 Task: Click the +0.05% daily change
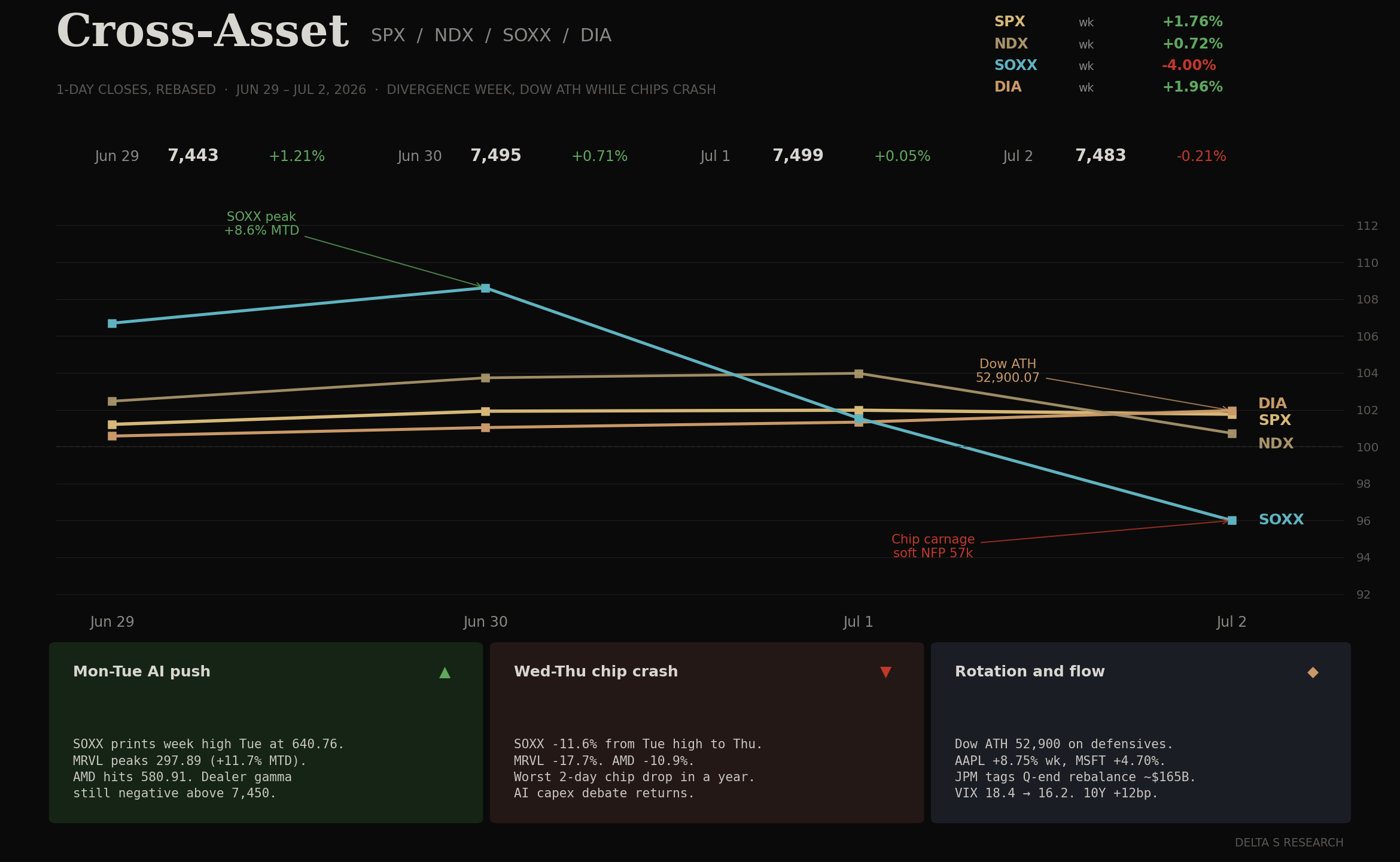pyautogui.click(x=902, y=156)
